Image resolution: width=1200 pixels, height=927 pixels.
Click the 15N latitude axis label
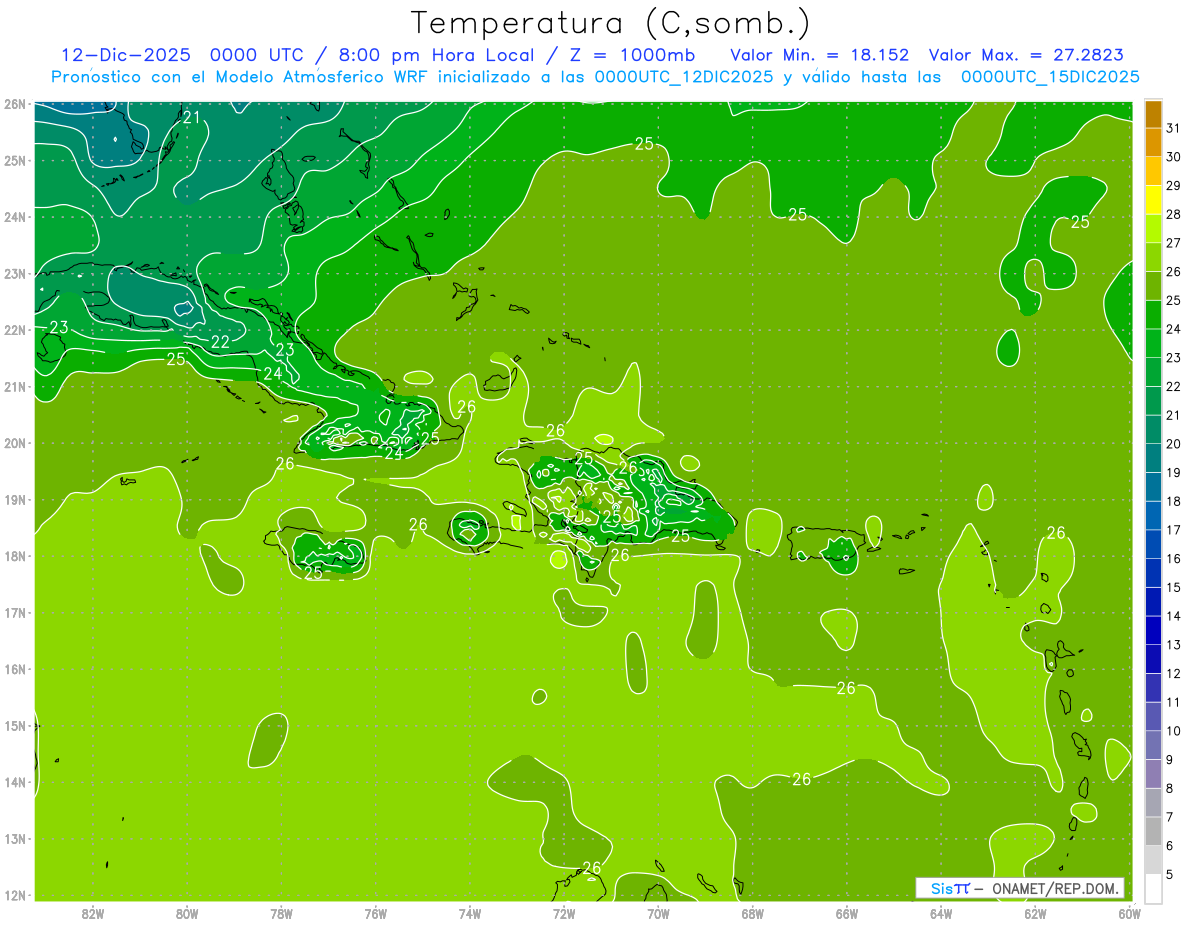click(15, 725)
